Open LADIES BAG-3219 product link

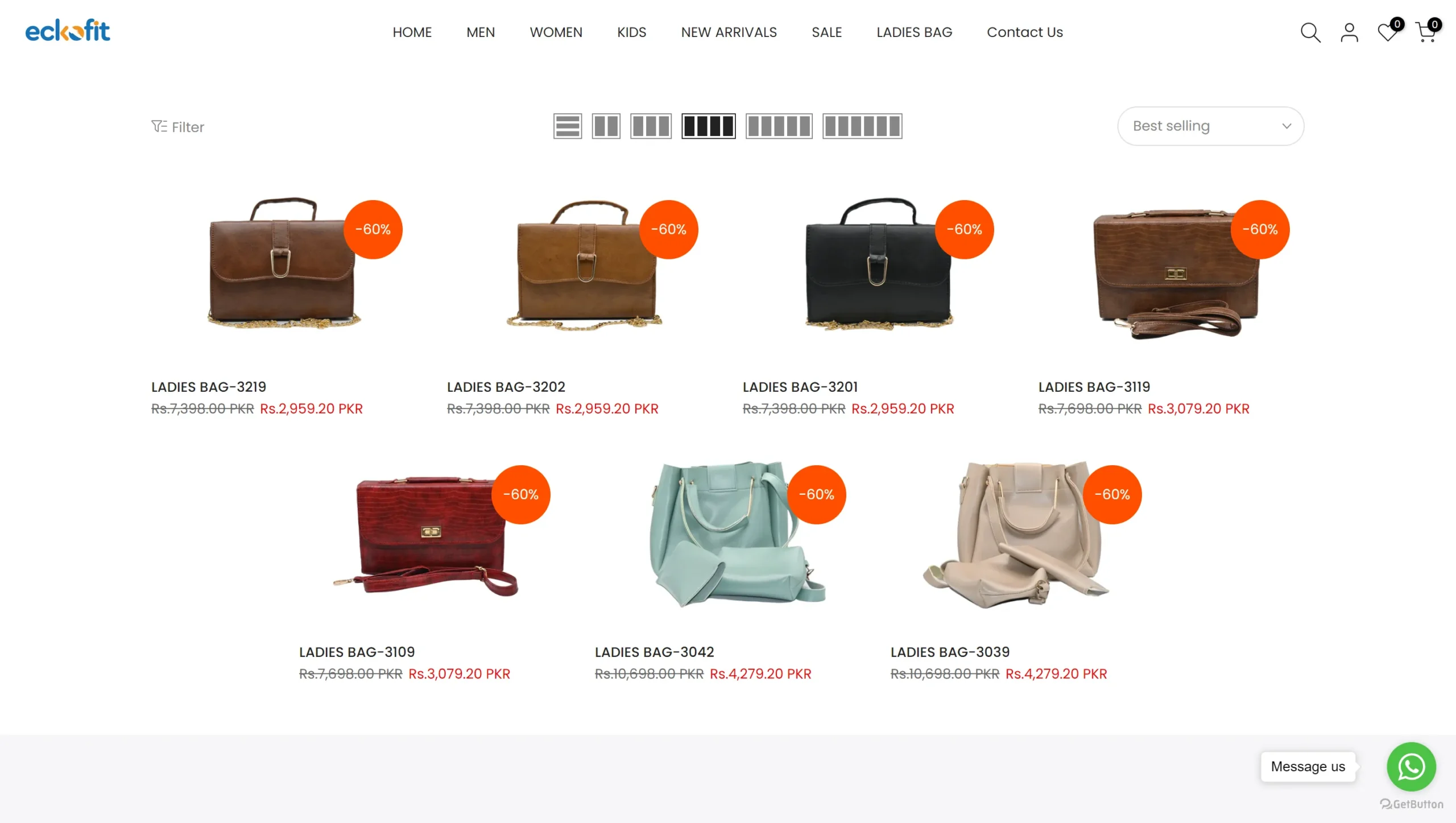(209, 387)
